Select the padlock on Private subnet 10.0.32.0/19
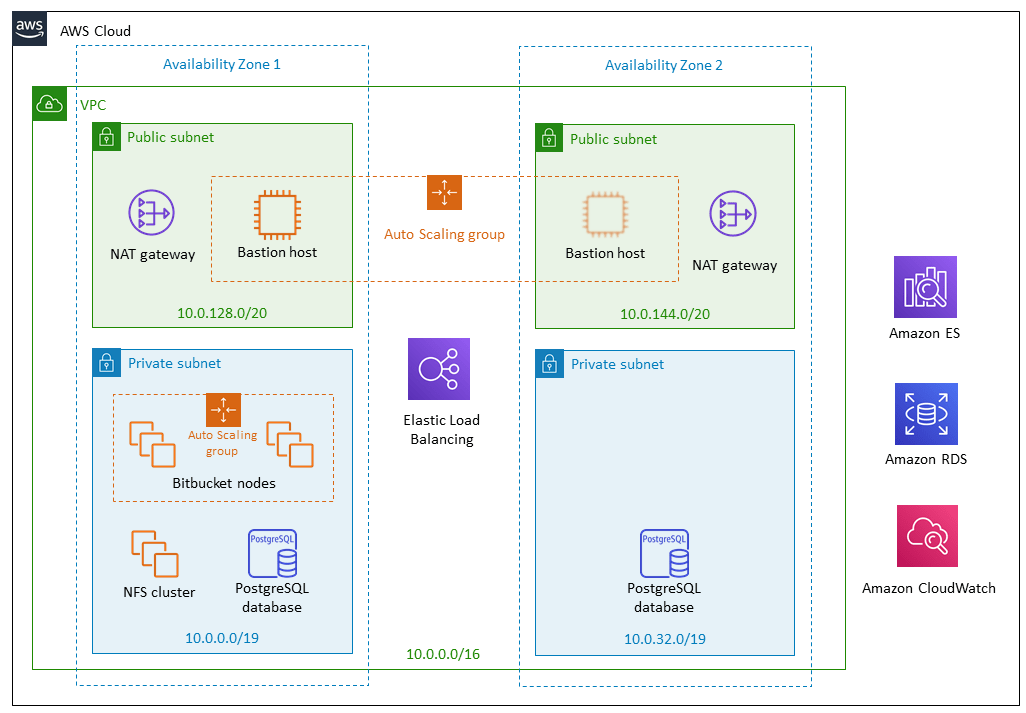 click(549, 364)
